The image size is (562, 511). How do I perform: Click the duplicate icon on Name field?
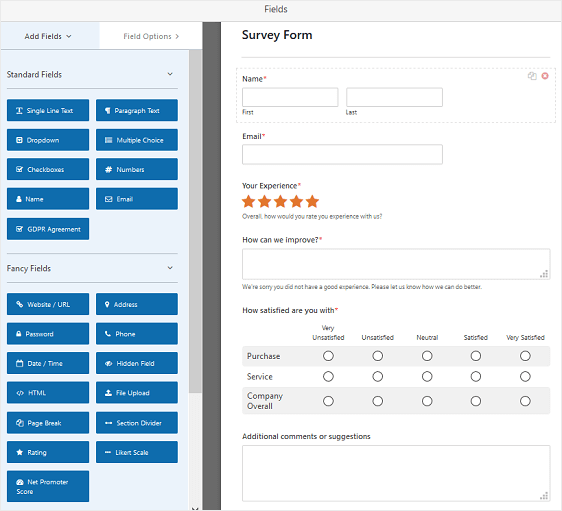[x=532, y=76]
